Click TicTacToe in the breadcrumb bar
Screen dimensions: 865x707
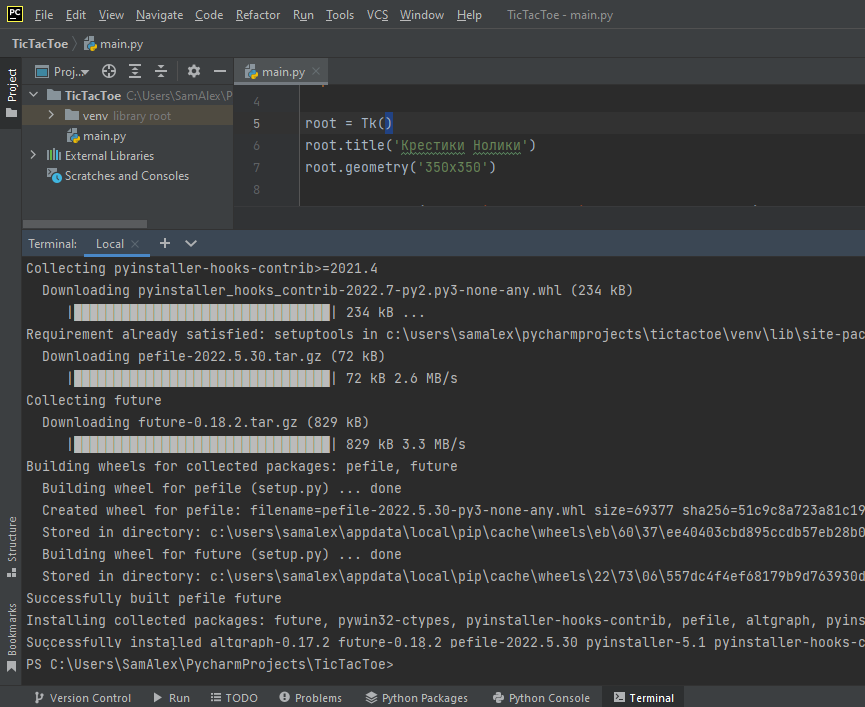click(x=40, y=44)
